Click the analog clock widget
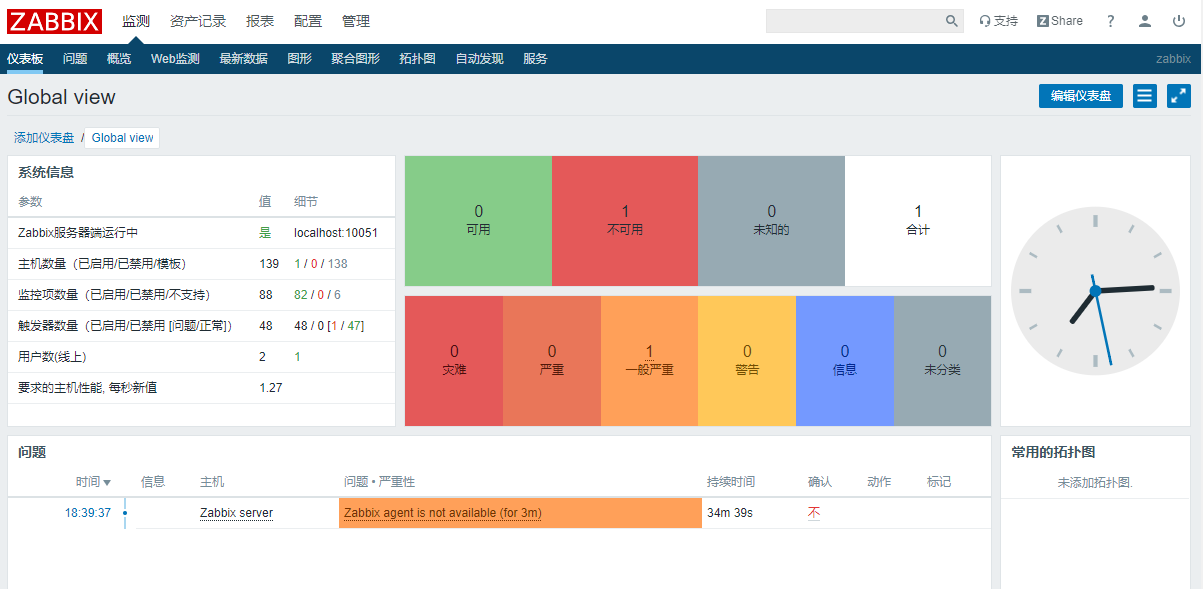Screen dimensions: 1203x589 coord(1095,290)
